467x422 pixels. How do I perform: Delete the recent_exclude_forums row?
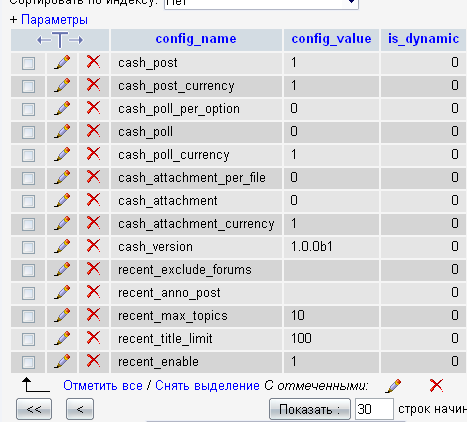pyautogui.click(x=93, y=269)
